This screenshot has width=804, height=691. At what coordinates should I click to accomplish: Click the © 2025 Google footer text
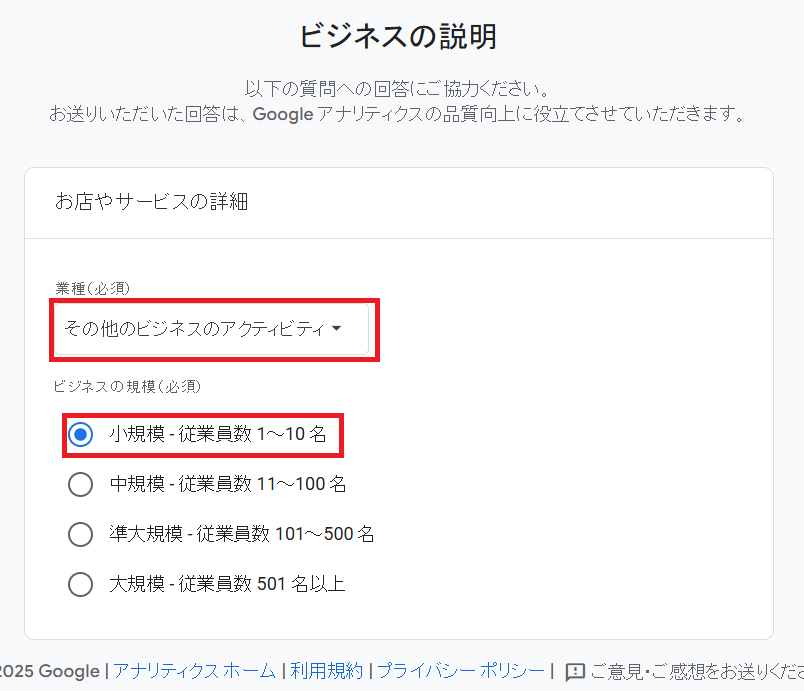coord(50,671)
